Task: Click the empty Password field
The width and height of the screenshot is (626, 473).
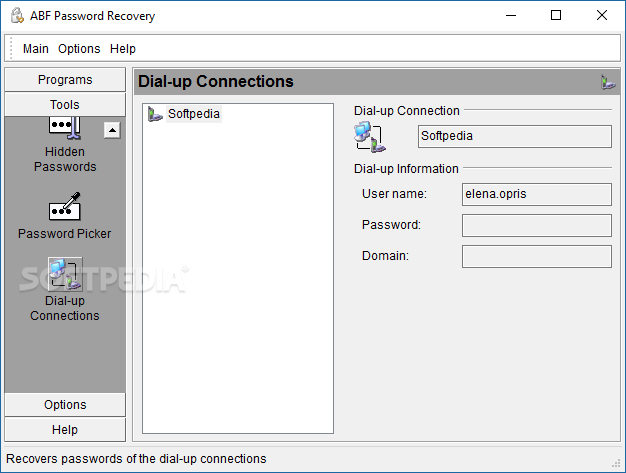Action: point(537,226)
